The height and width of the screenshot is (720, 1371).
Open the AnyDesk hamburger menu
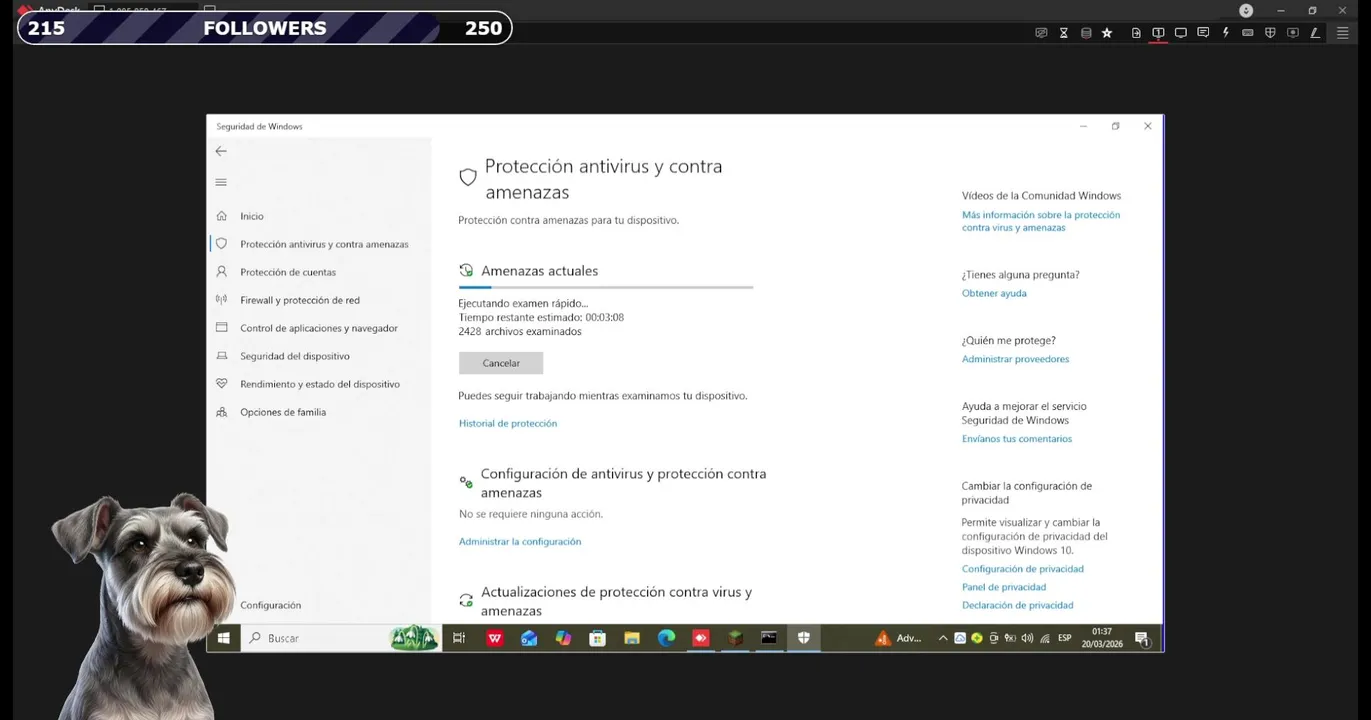tap(1343, 33)
